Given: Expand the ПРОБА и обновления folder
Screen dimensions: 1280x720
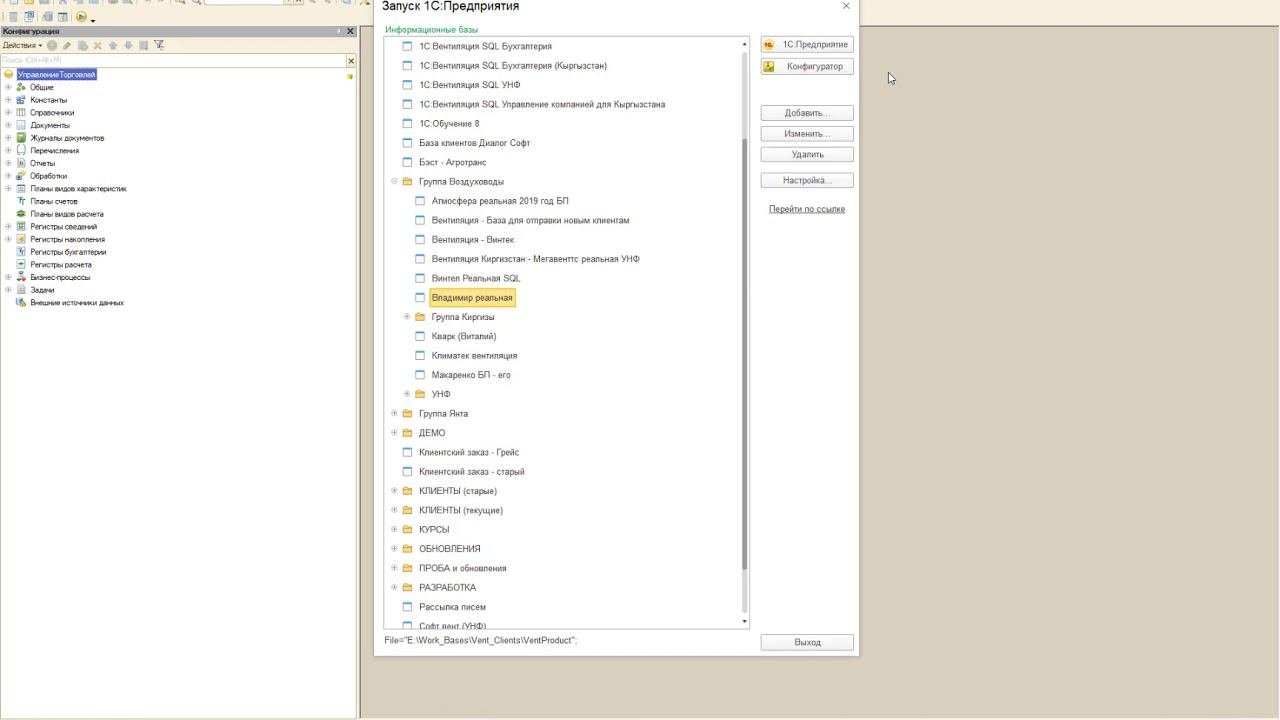Looking at the screenshot, I should pos(394,568).
